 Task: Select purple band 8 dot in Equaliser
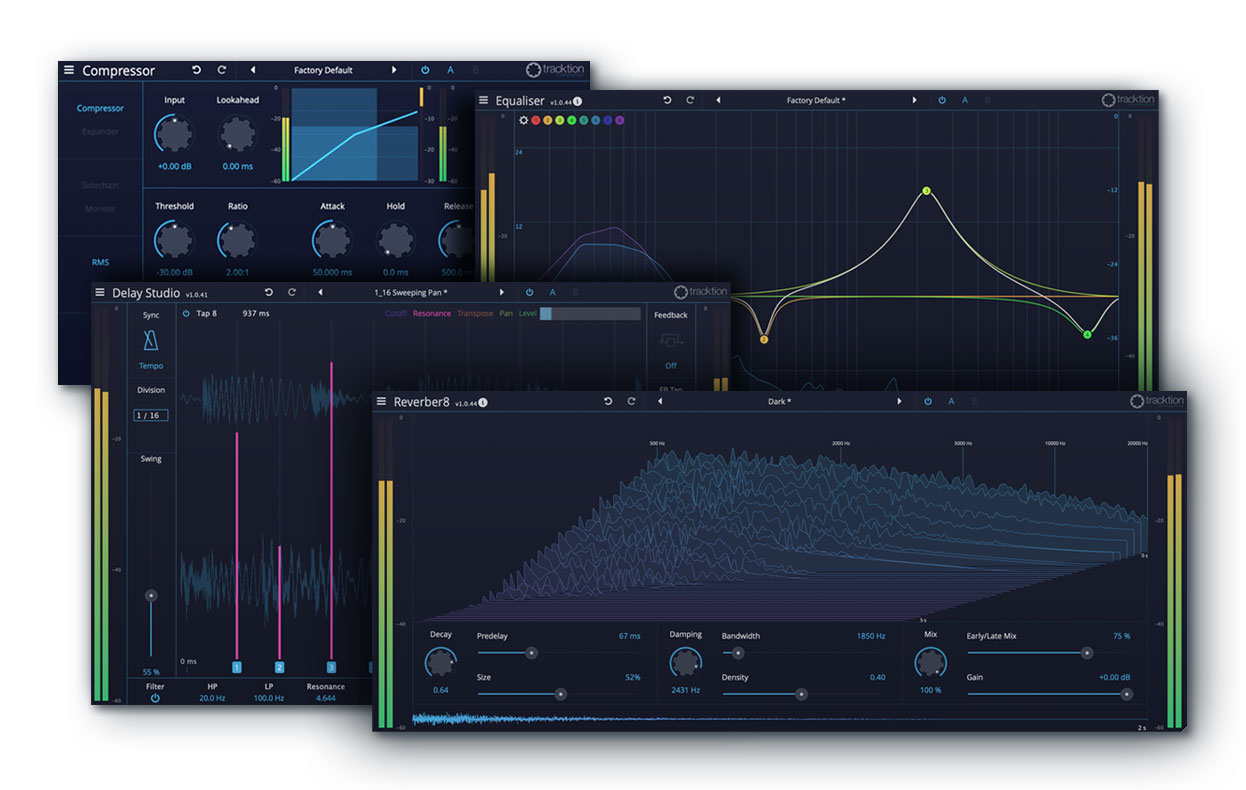(x=620, y=120)
